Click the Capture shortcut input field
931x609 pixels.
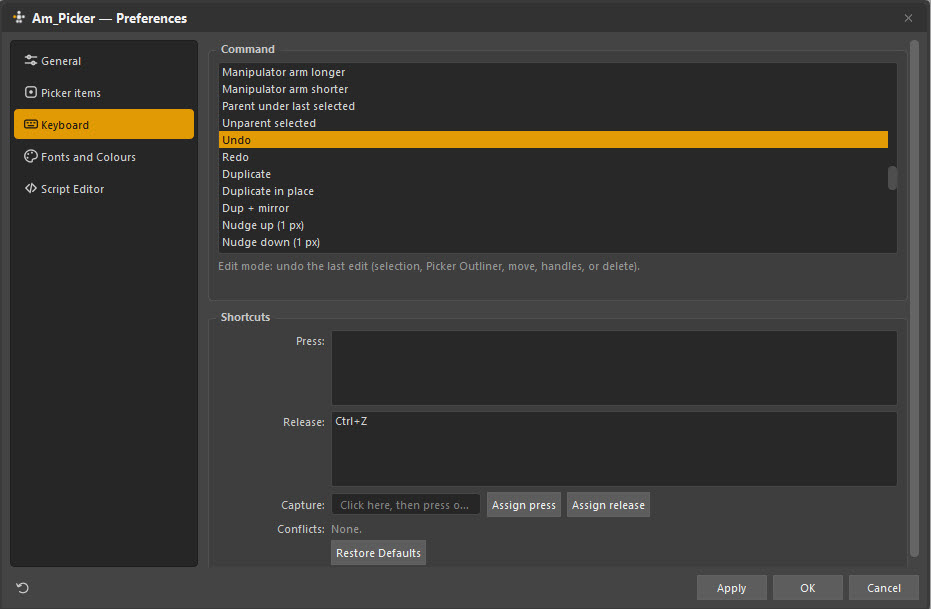click(x=406, y=505)
